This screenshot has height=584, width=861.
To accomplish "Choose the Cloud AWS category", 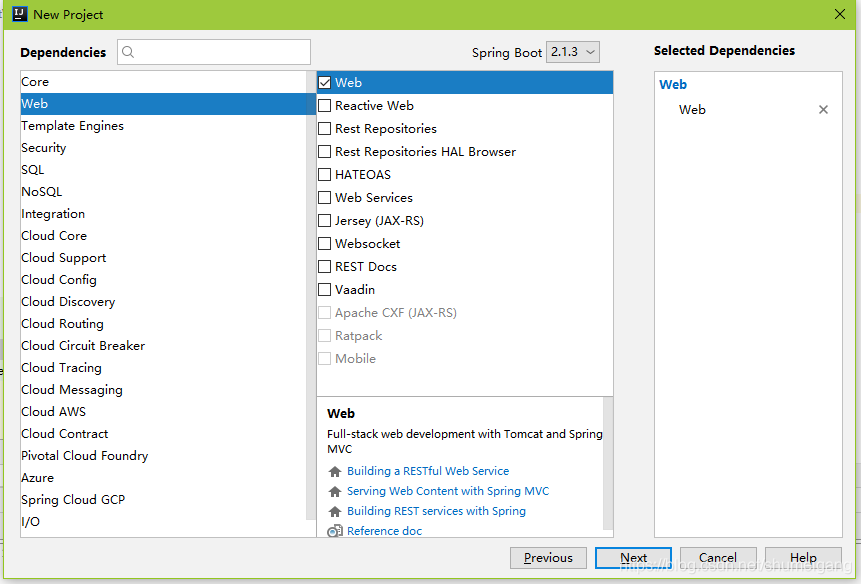I will [x=164, y=411].
